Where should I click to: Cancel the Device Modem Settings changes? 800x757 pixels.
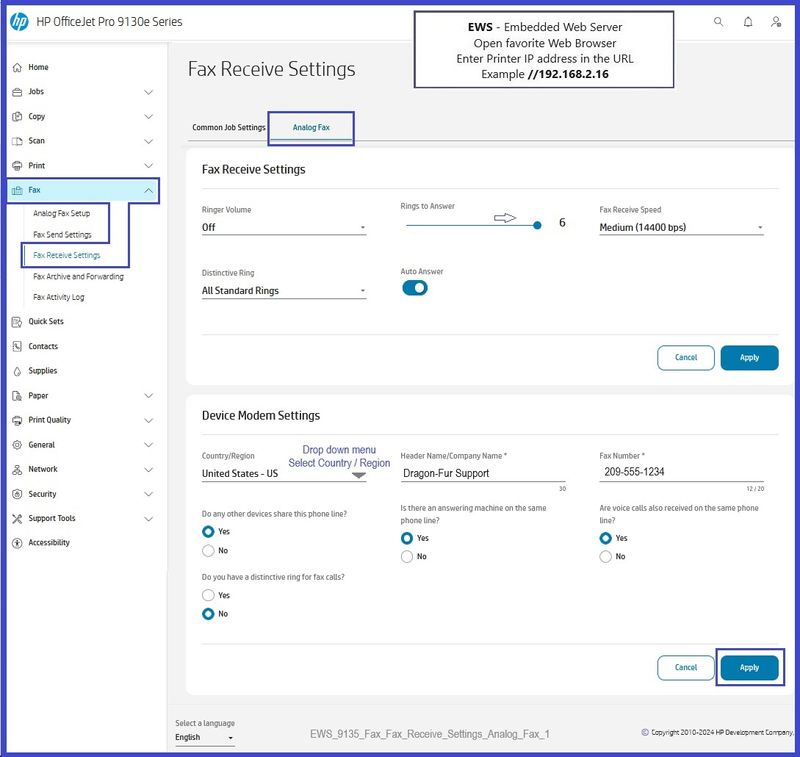(x=686, y=668)
